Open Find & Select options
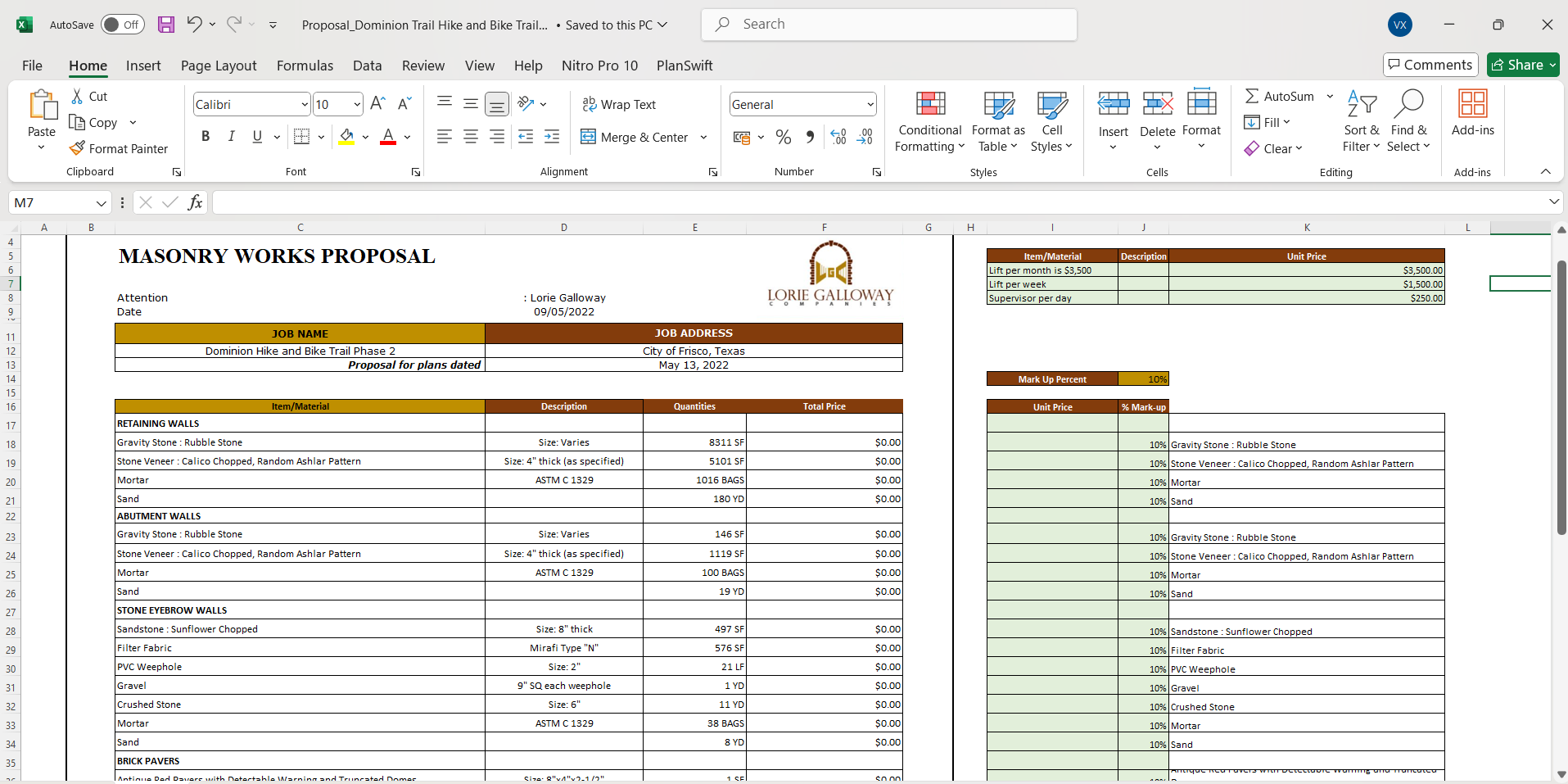This screenshot has width=1568, height=784. coord(1408,121)
